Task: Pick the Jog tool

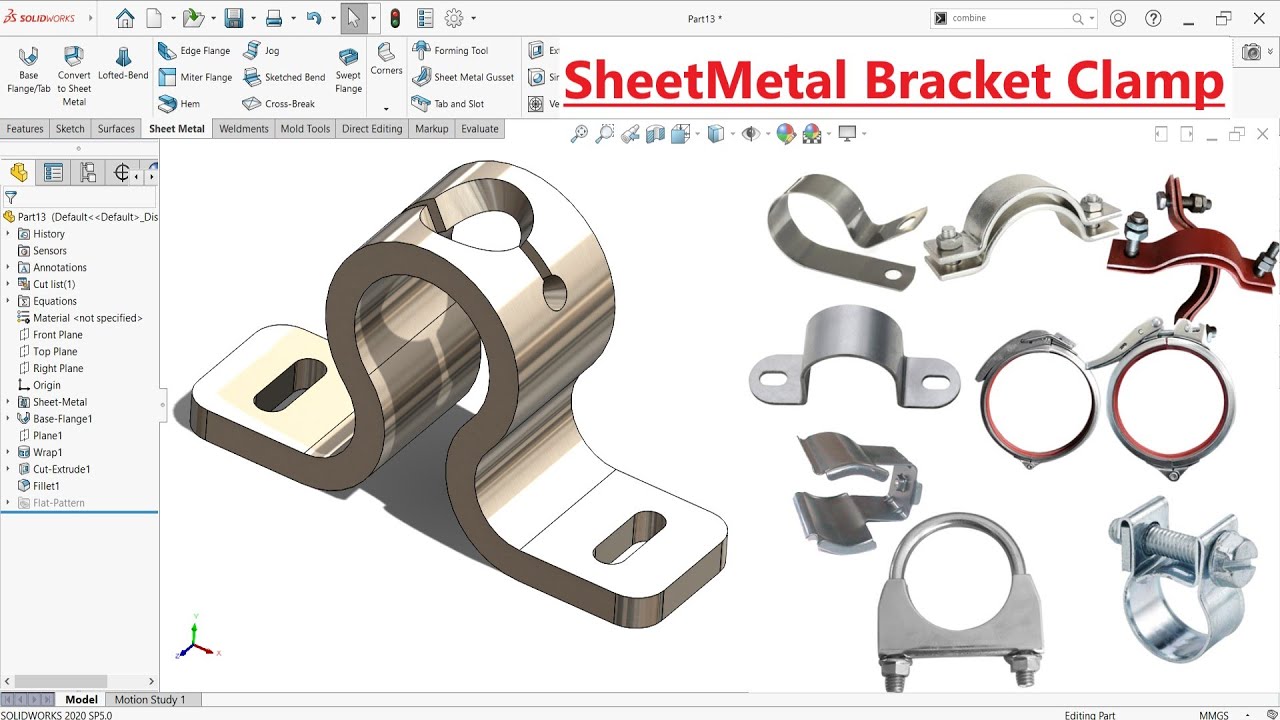Action: coord(261,50)
